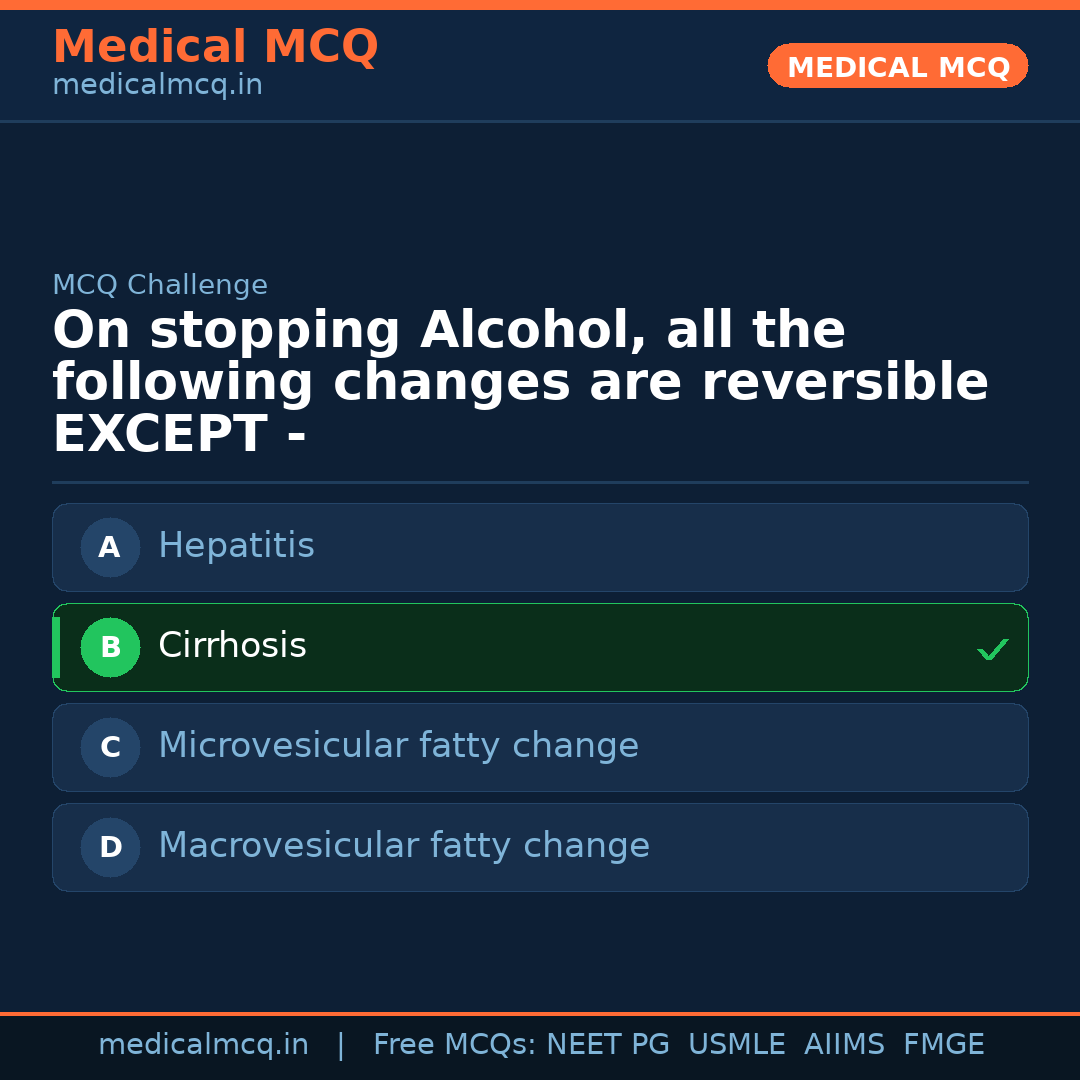Click the Medical MCQ title logo
1080x1080 pixels.
215,47
